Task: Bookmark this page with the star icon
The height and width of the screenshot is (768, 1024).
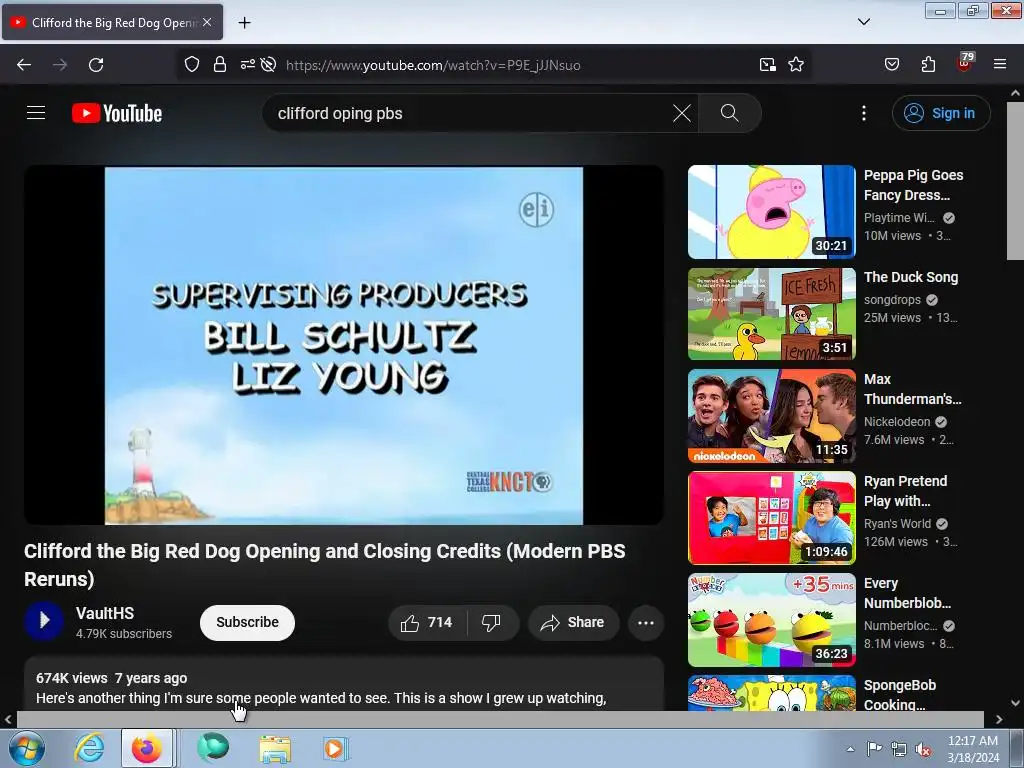Action: coord(796,65)
